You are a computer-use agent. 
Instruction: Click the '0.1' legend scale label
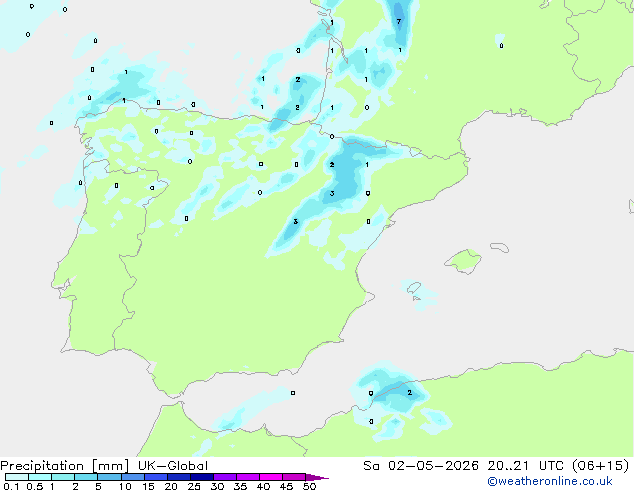tap(11, 486)
